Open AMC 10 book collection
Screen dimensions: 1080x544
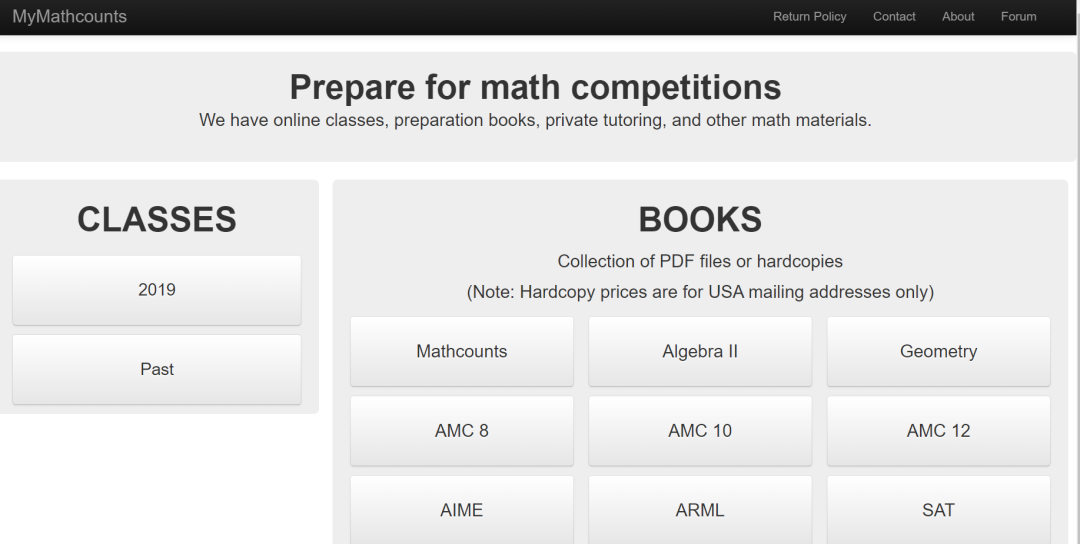tap(700, 431)
